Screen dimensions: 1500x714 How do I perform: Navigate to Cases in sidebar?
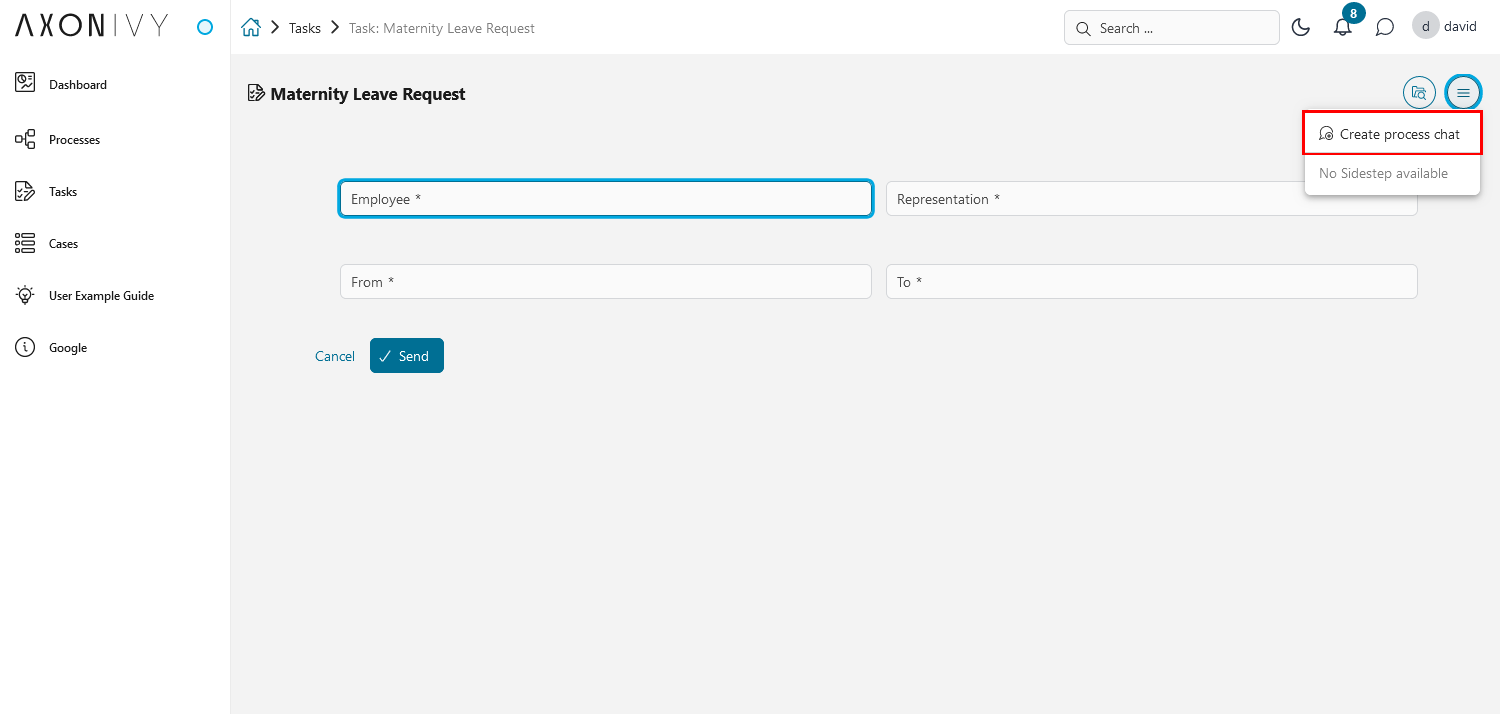(x=63, y=244)
